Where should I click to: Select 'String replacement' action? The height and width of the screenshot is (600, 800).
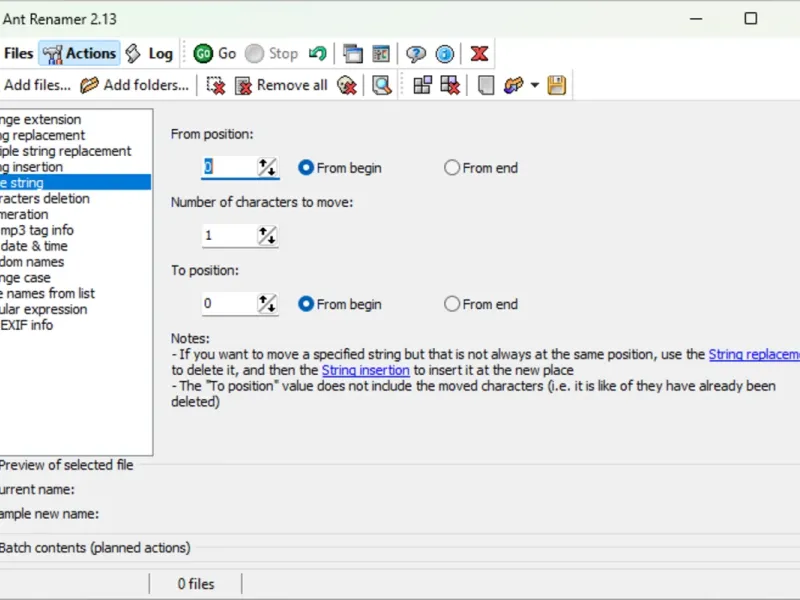point(75,135)
